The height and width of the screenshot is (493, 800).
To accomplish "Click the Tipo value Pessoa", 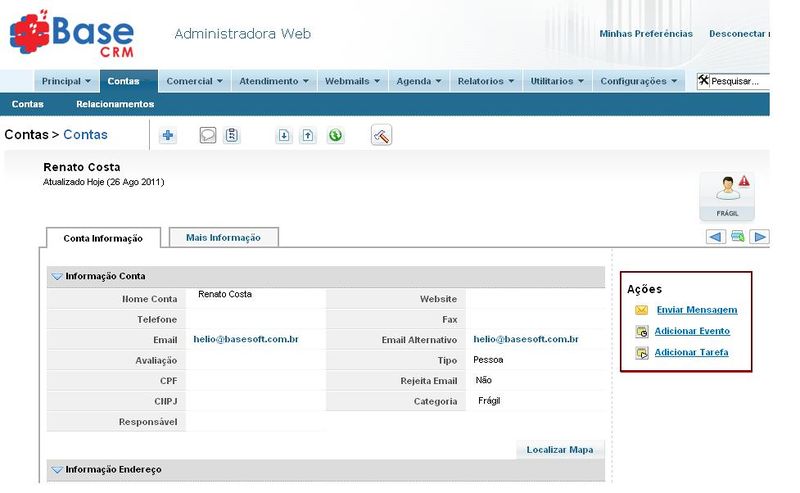I will tap(488, 360).
